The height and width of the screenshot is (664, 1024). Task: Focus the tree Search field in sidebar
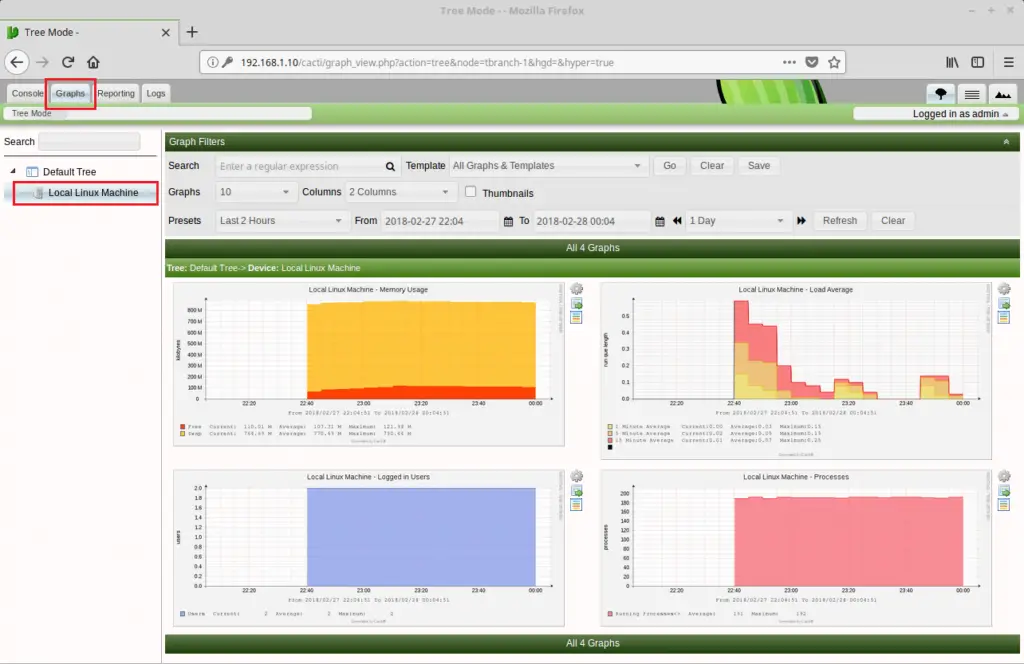(x=89, y=142)
